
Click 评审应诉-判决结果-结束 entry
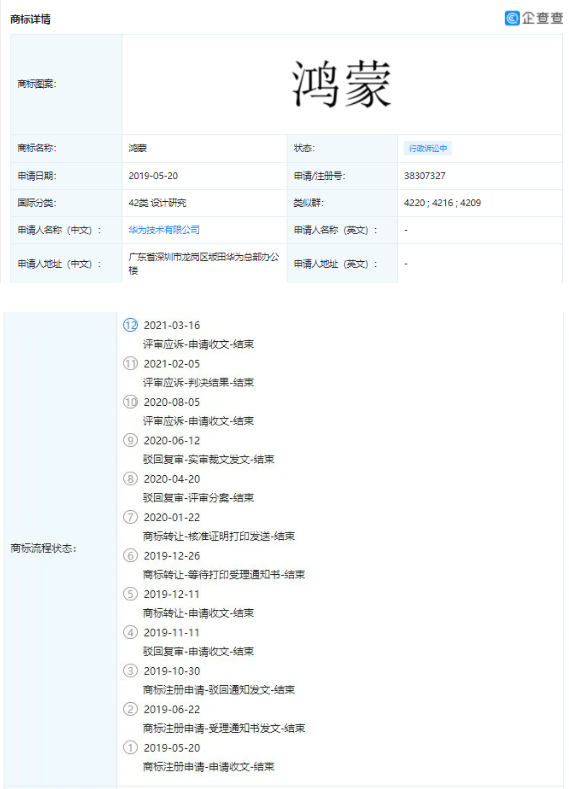(198, 382)
